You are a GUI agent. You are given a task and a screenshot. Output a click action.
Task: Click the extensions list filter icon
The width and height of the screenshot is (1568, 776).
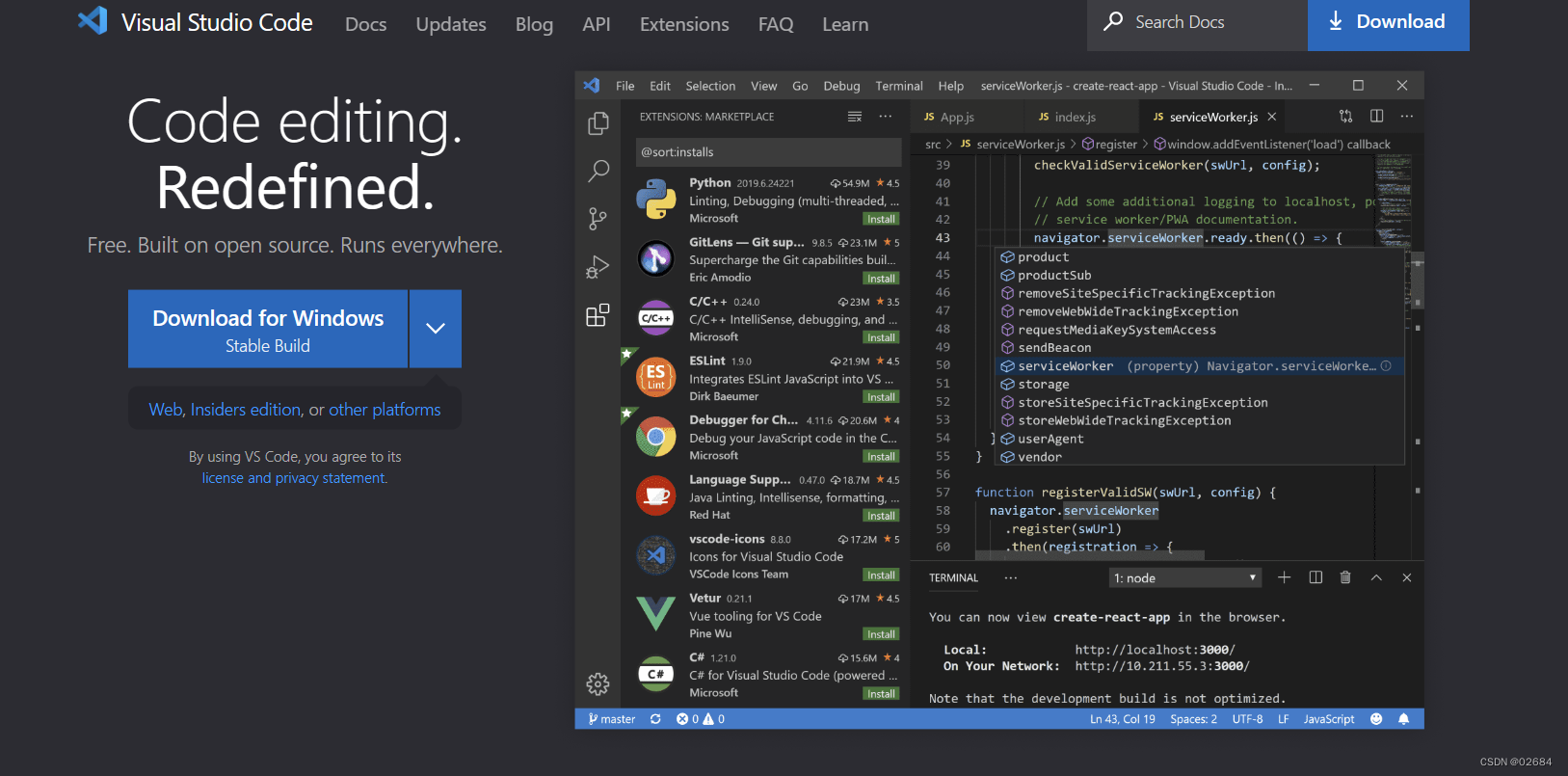pyautogui.click(x=855, y=117)
